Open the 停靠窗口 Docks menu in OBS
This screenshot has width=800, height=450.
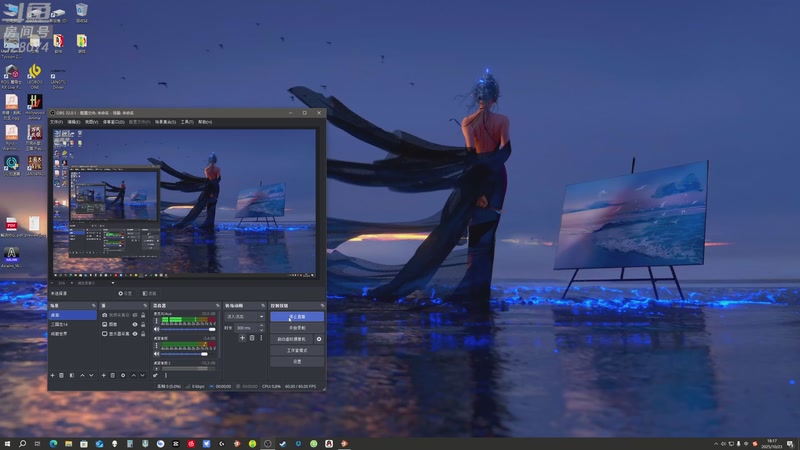pos(113,122)
